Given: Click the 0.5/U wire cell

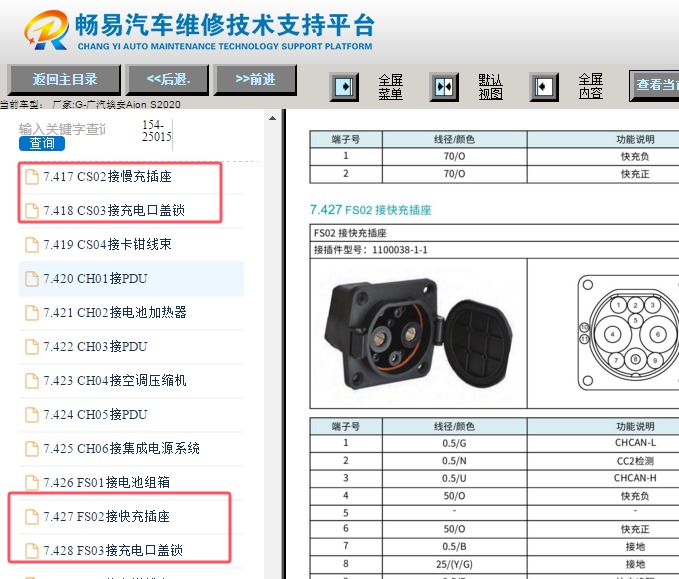Looking at the screenshot, I should pos(454,478).
